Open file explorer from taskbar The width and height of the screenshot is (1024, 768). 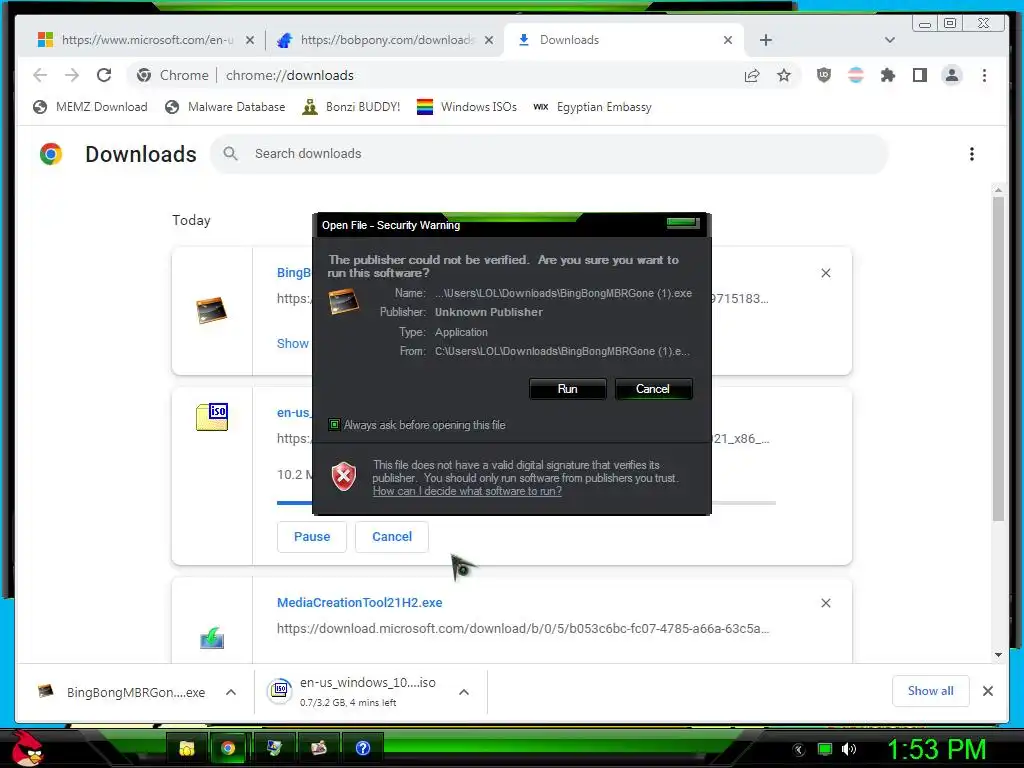pos(187,748)
